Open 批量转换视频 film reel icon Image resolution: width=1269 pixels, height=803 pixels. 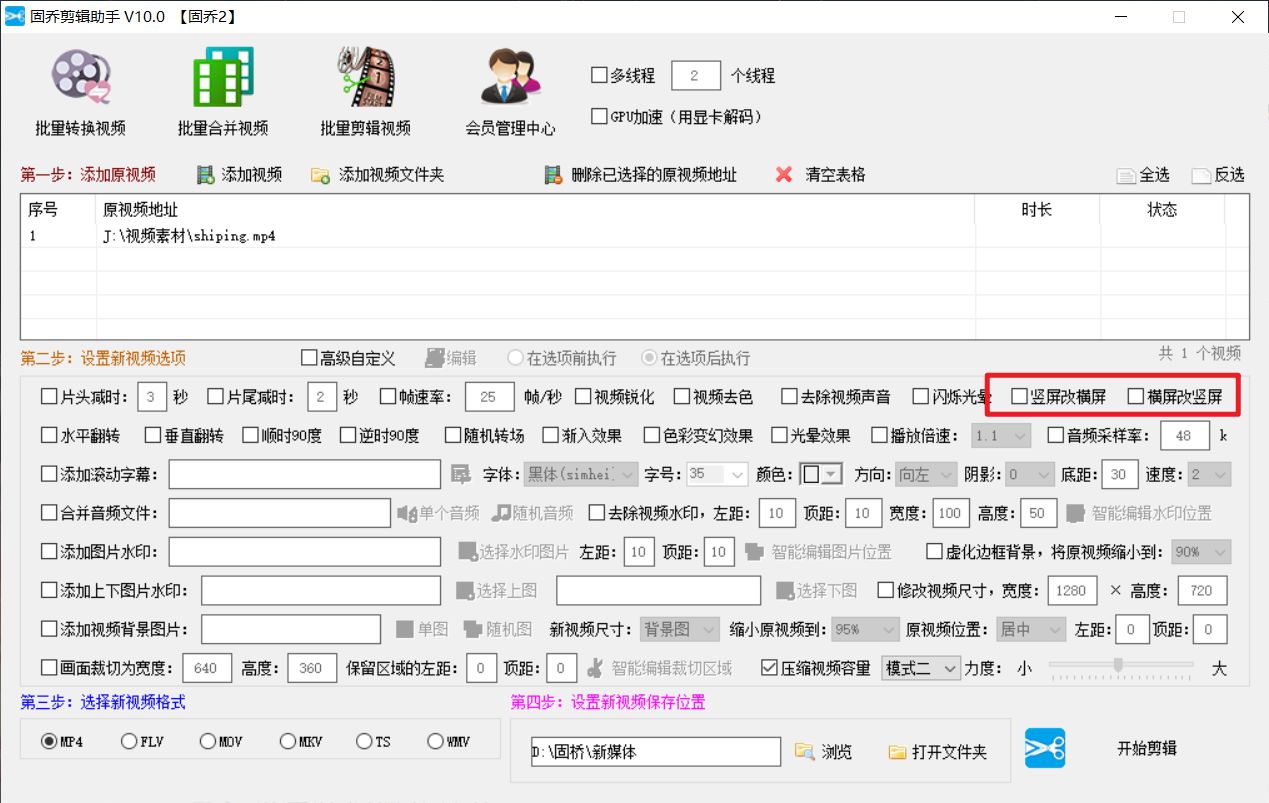click(81, 78)
